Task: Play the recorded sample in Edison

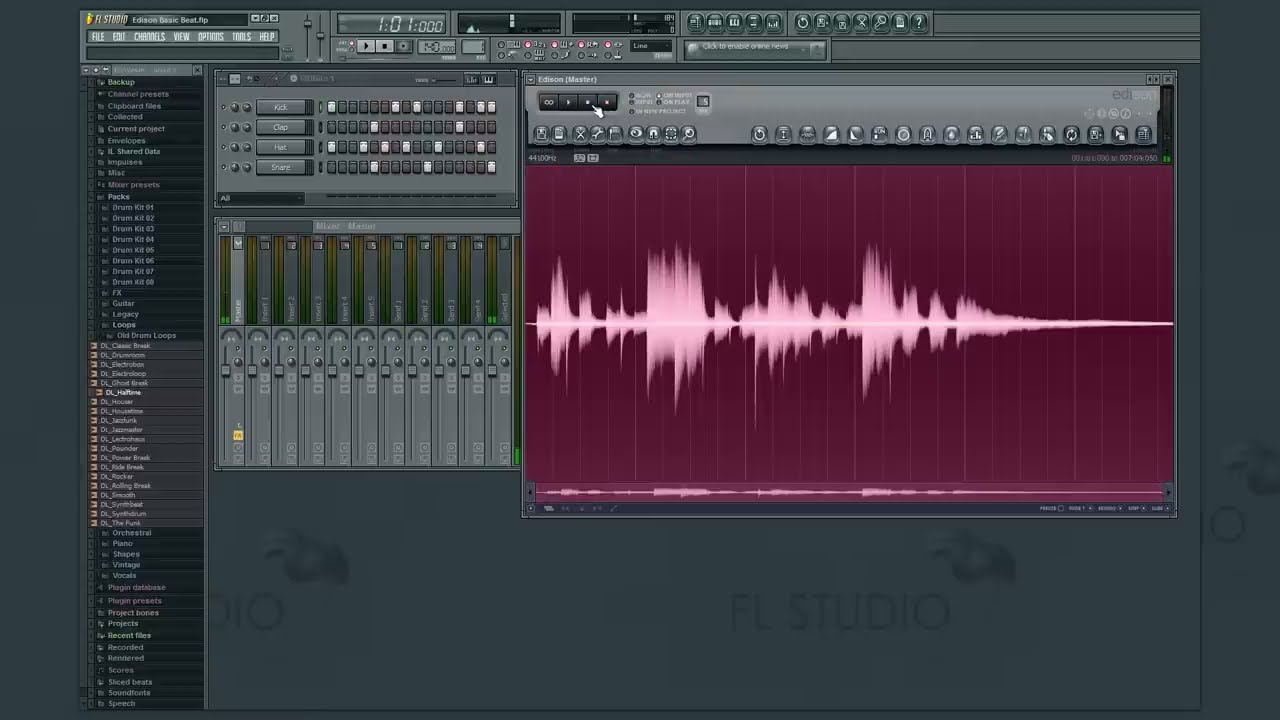Action: (568, 102)
